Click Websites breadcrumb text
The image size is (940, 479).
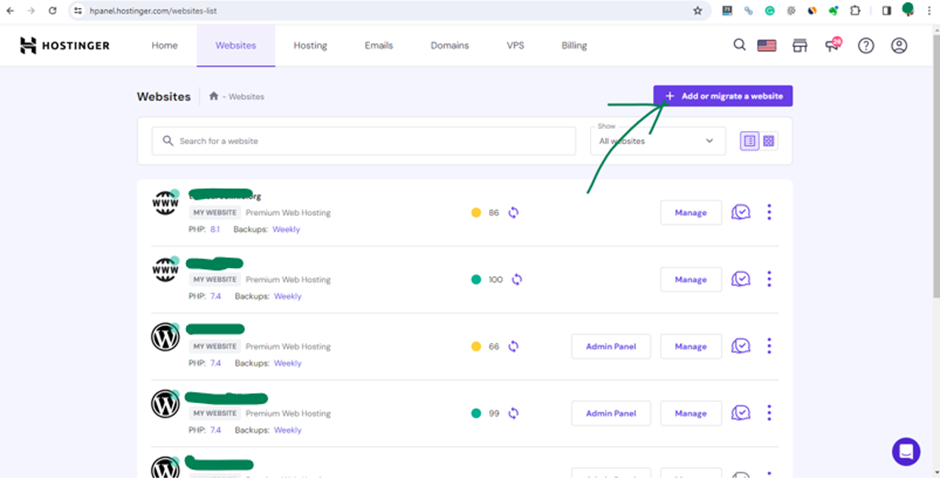click(x=246, y=97)
